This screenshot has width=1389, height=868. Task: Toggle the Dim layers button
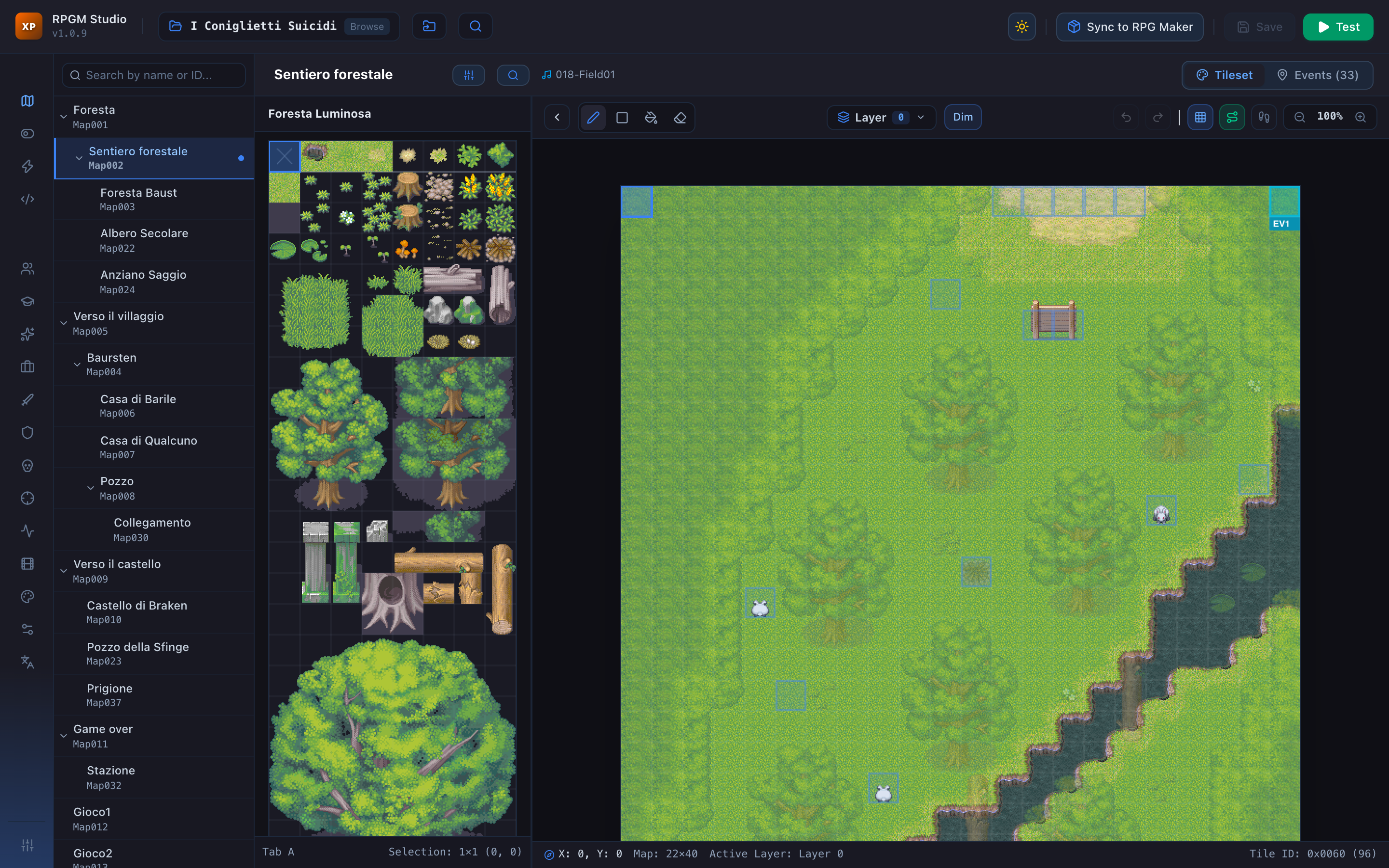[963, 117]
